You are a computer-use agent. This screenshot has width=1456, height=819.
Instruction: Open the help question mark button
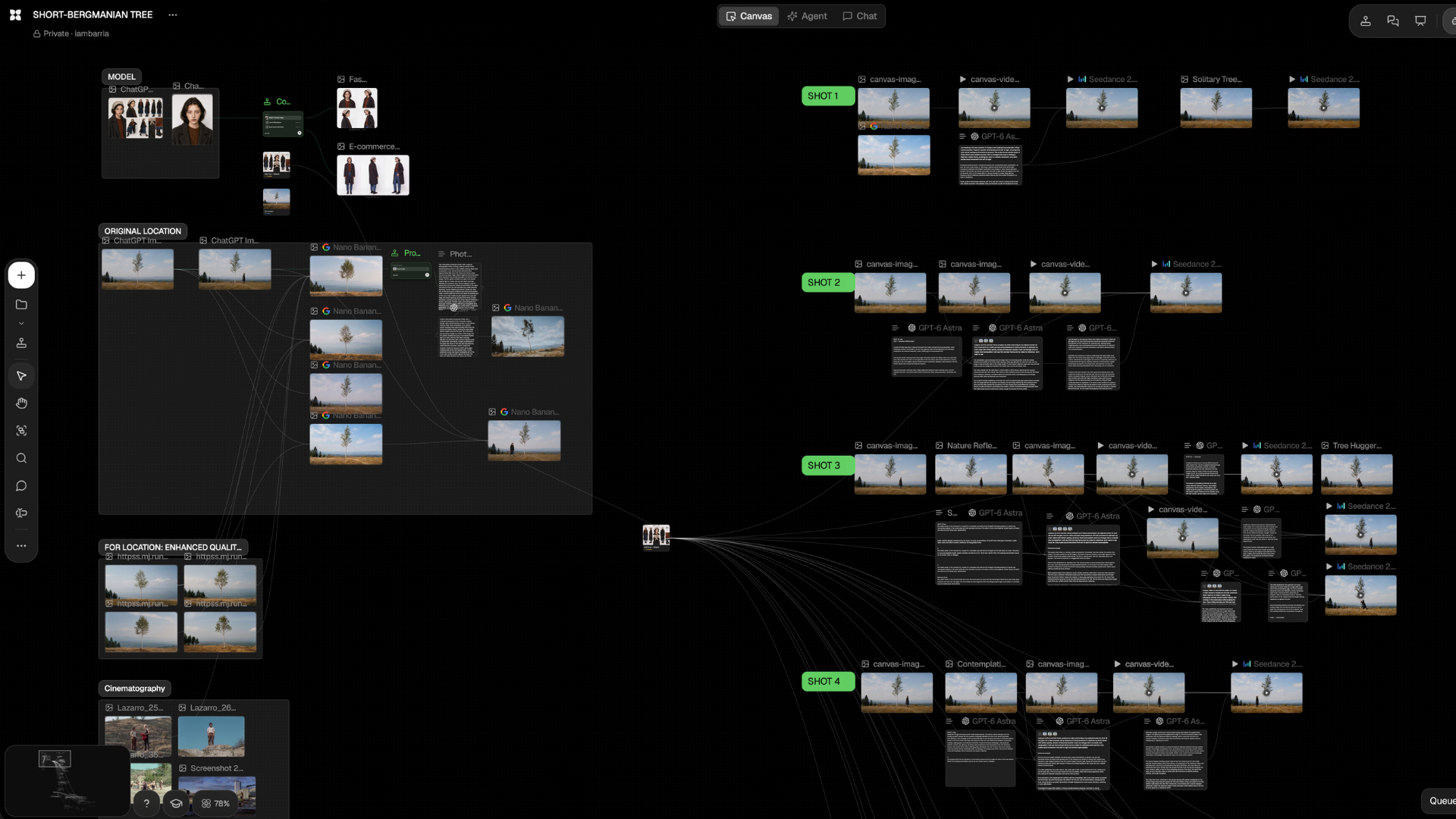click(146, 803)
